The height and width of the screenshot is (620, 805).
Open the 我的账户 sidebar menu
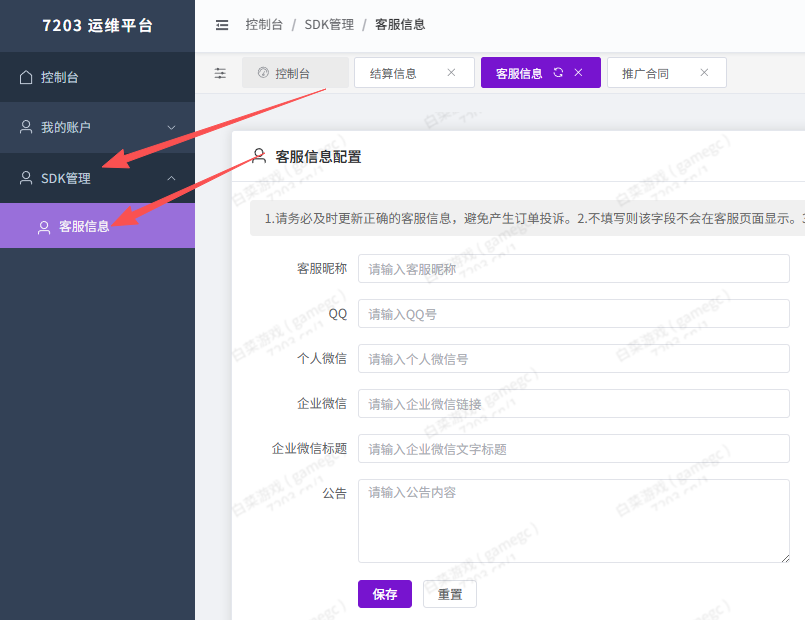(98, 127)
